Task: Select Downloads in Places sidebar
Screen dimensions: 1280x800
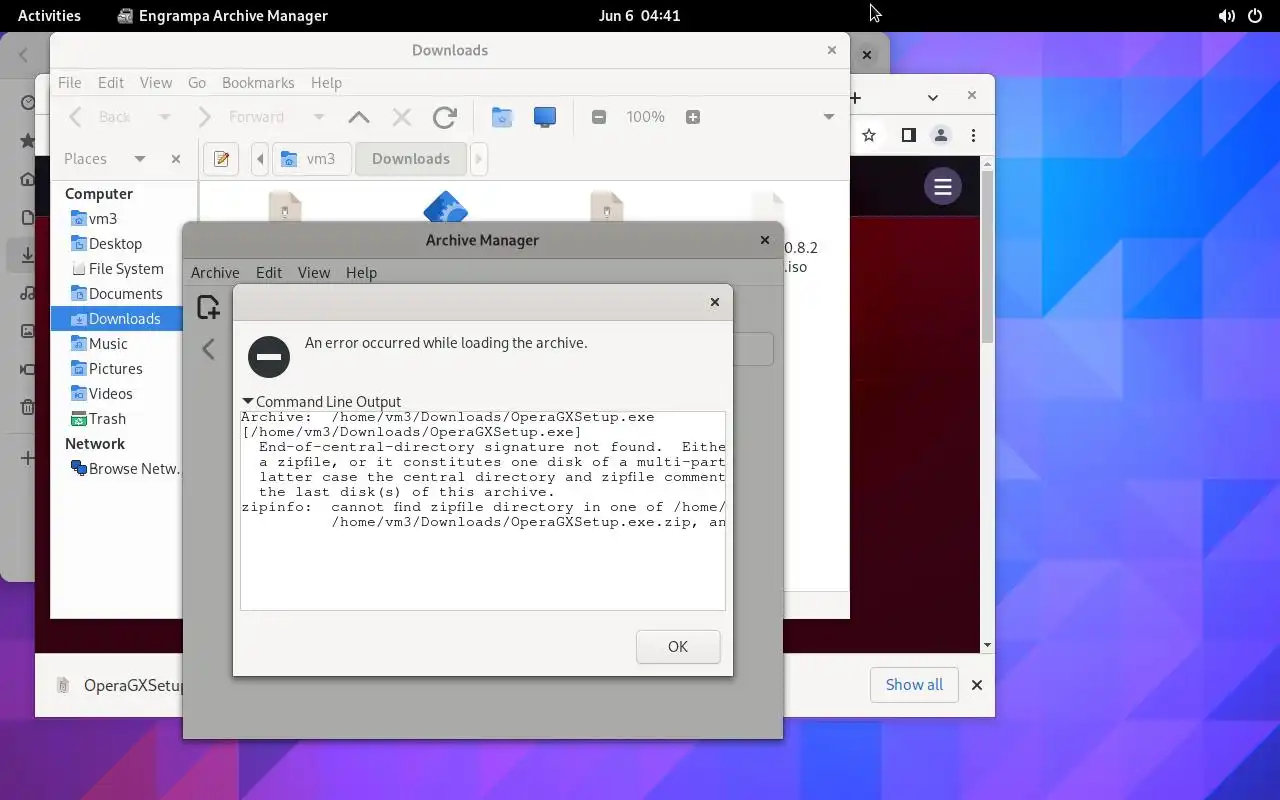Action: [117, 319]
